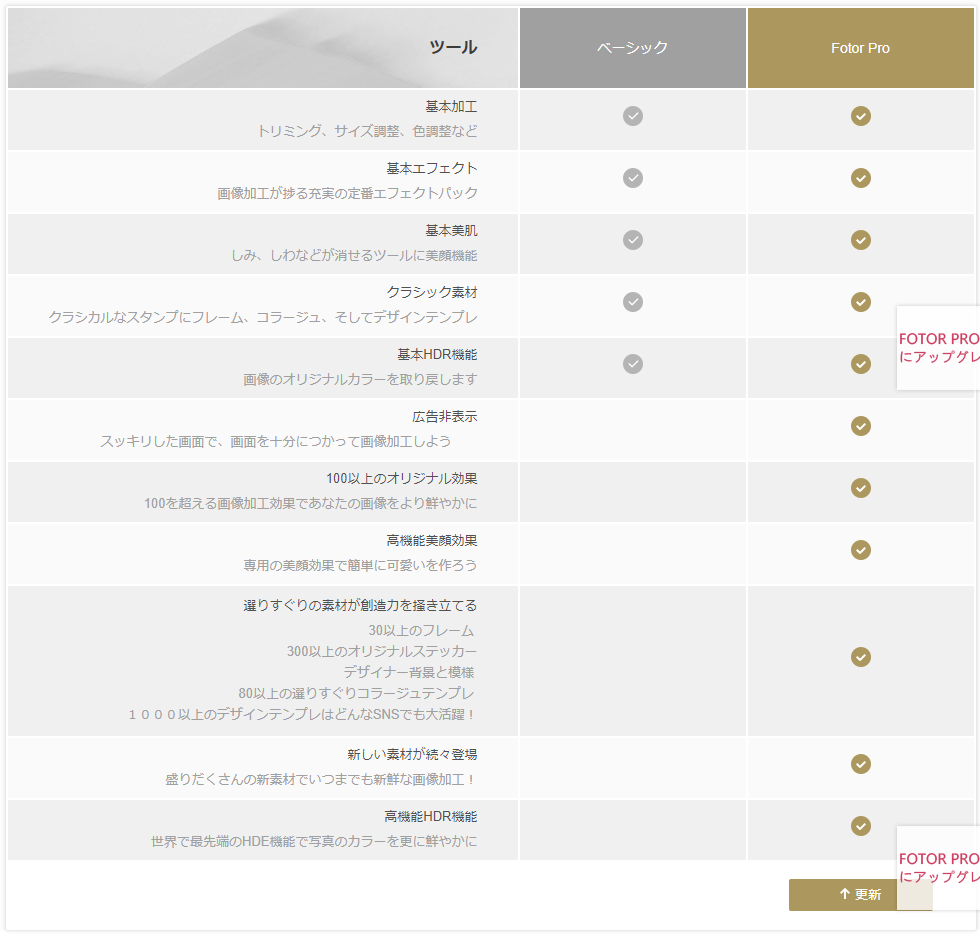
Task: Click the 基本HDR機能 feature title
Action: point(438,354)
